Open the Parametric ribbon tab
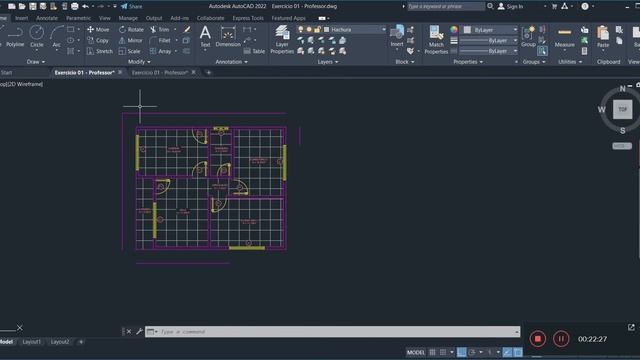This screenshot has width=640, height=360. (x=78, y=18)
